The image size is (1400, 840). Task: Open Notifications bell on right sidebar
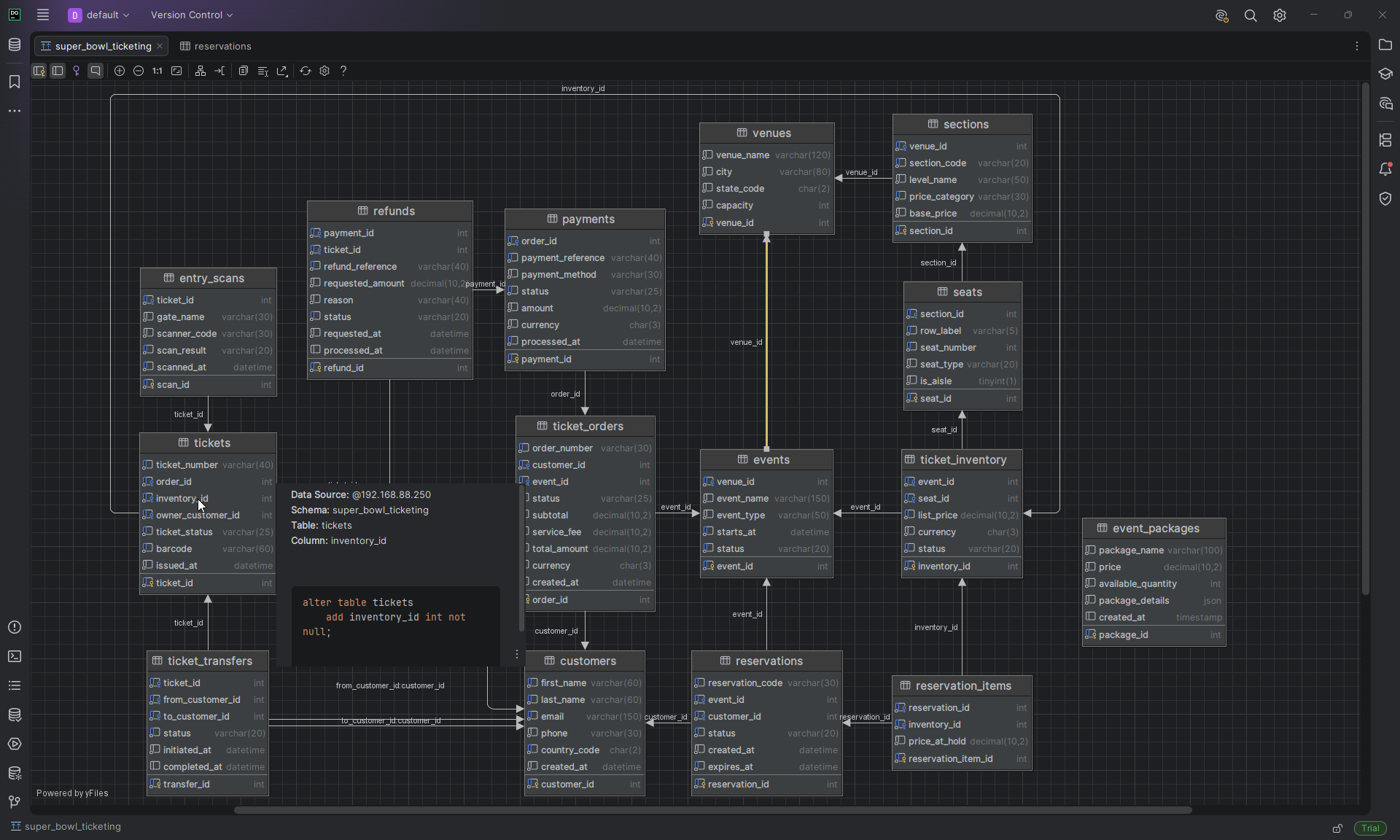(1385, 169)
